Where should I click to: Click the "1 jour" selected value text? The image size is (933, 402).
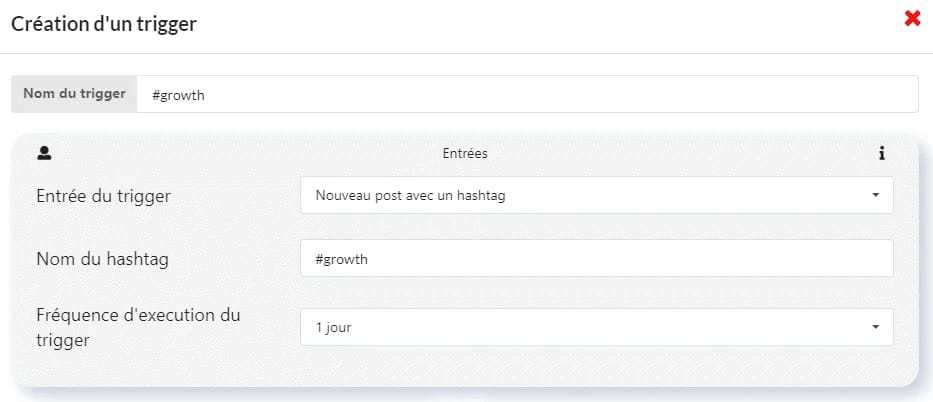coord(333,328)
